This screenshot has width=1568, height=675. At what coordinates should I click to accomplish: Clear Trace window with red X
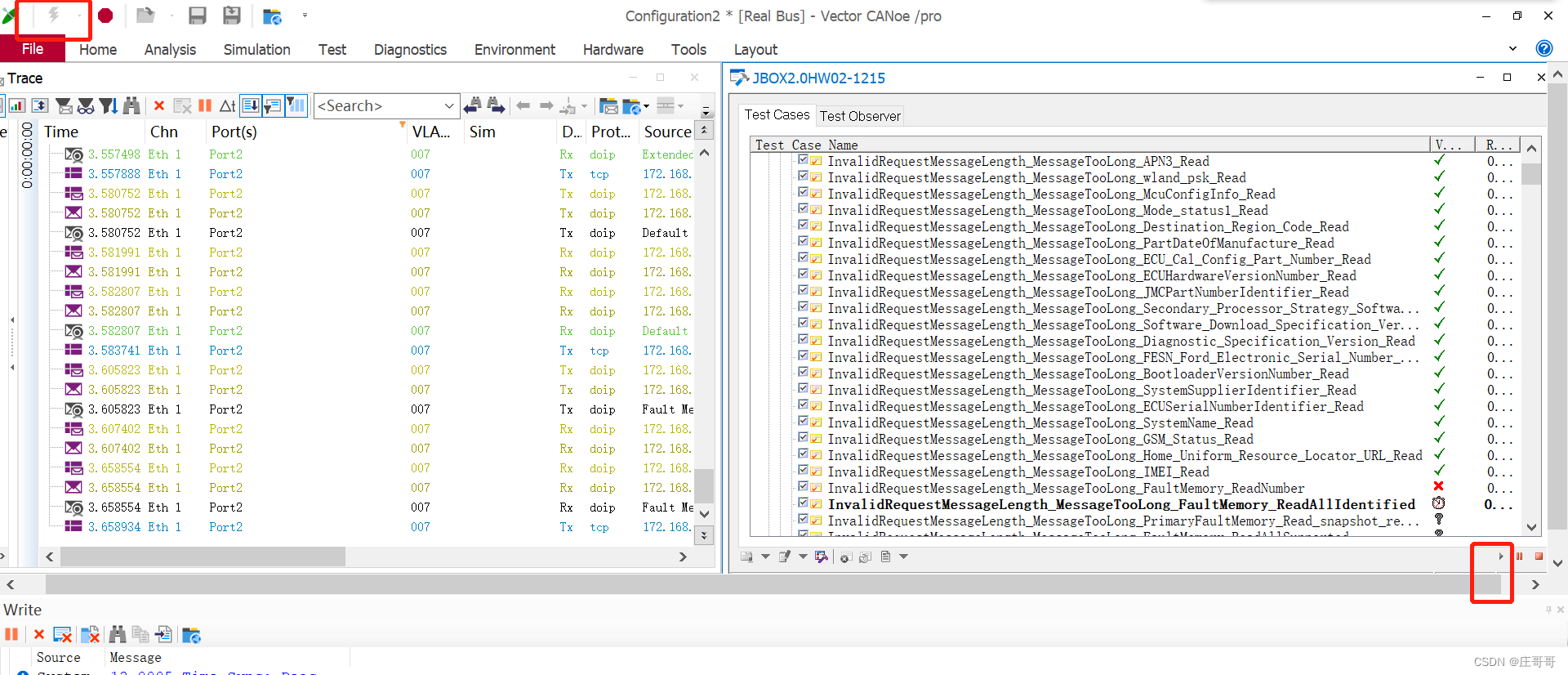[159, 105]
